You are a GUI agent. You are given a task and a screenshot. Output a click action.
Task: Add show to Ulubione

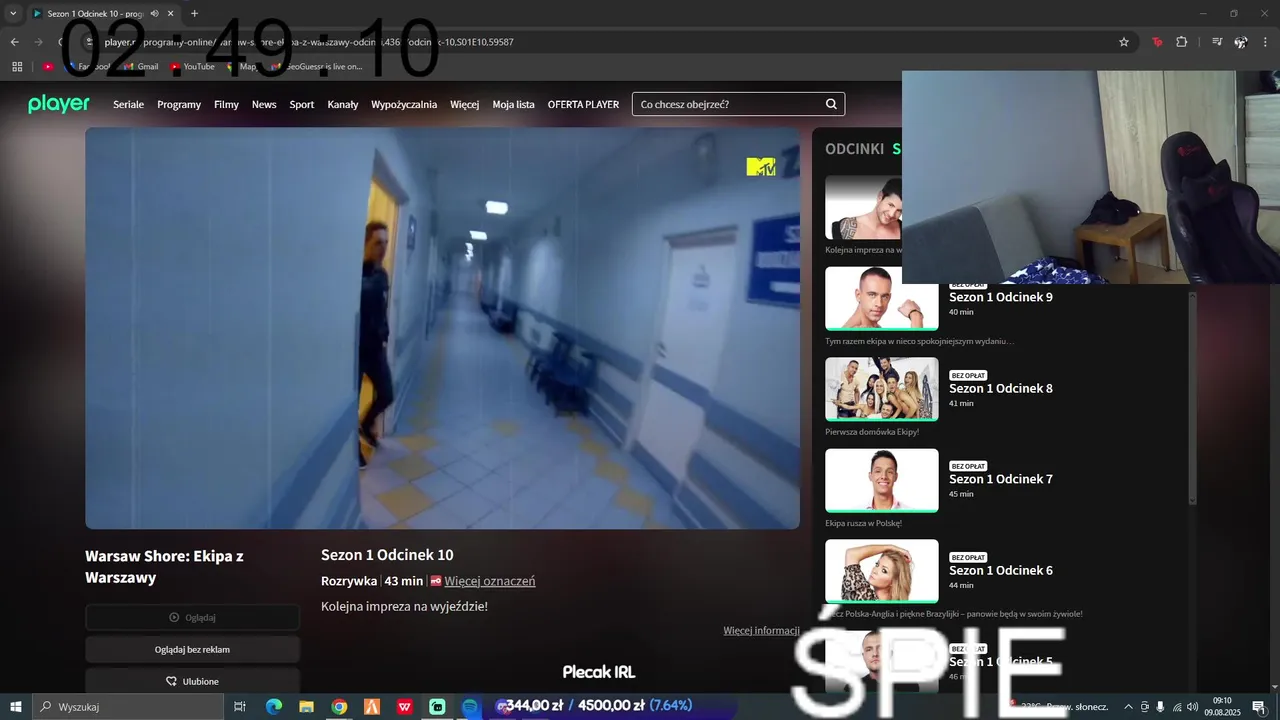click(x=192, y=681)
